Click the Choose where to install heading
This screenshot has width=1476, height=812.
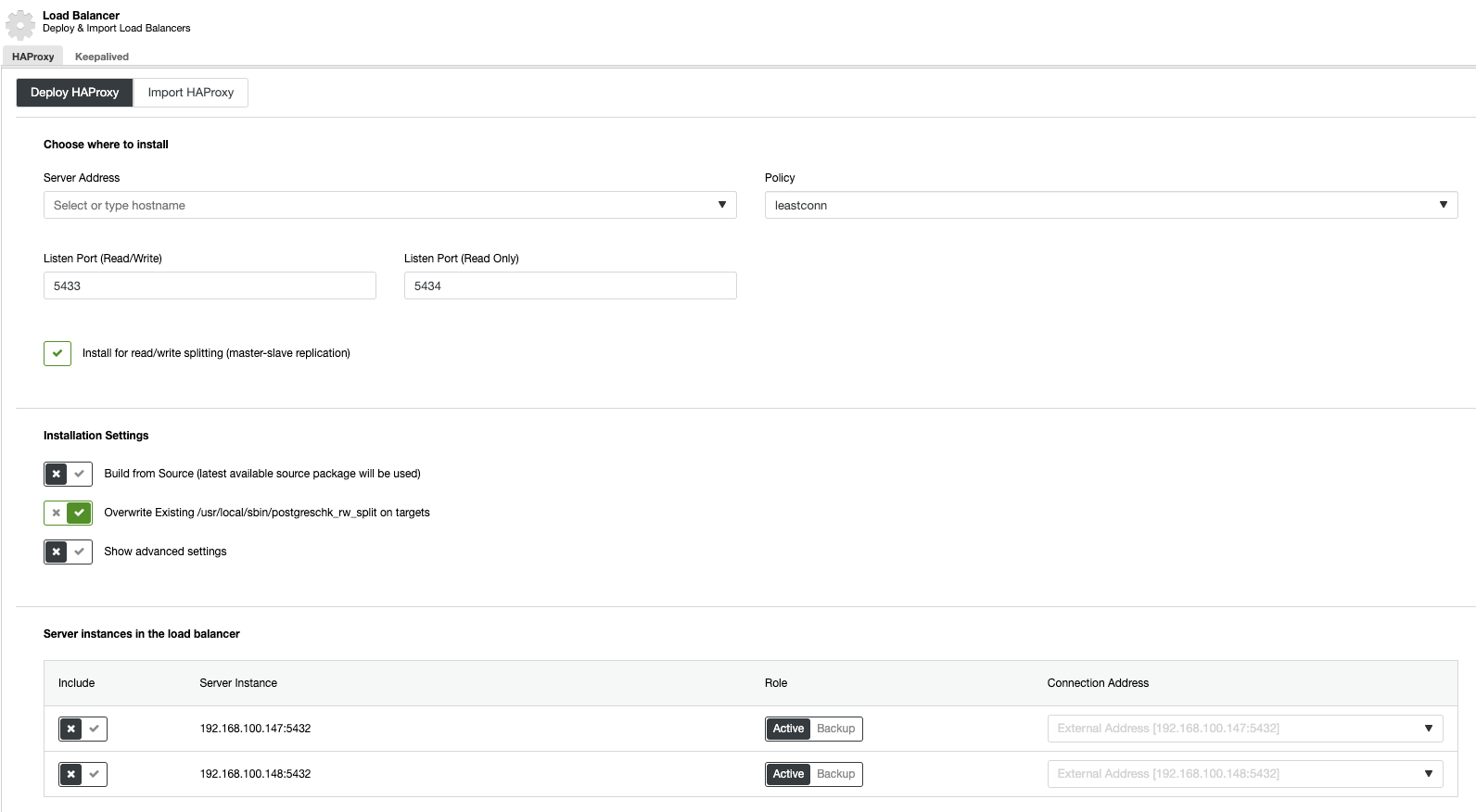[106, 145]
